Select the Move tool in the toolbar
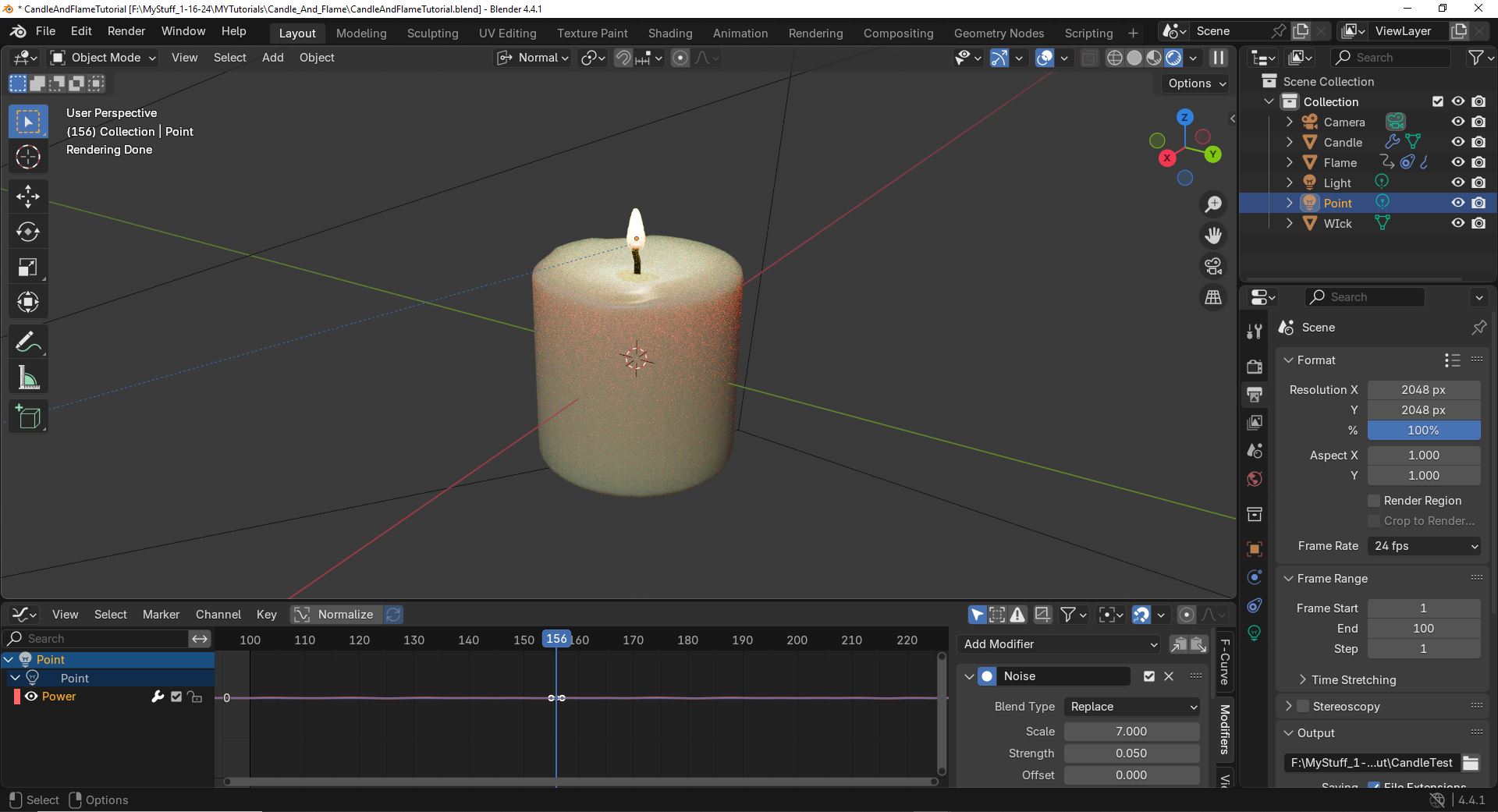This screenshot has height=812, width=1498. pos(28,196)
